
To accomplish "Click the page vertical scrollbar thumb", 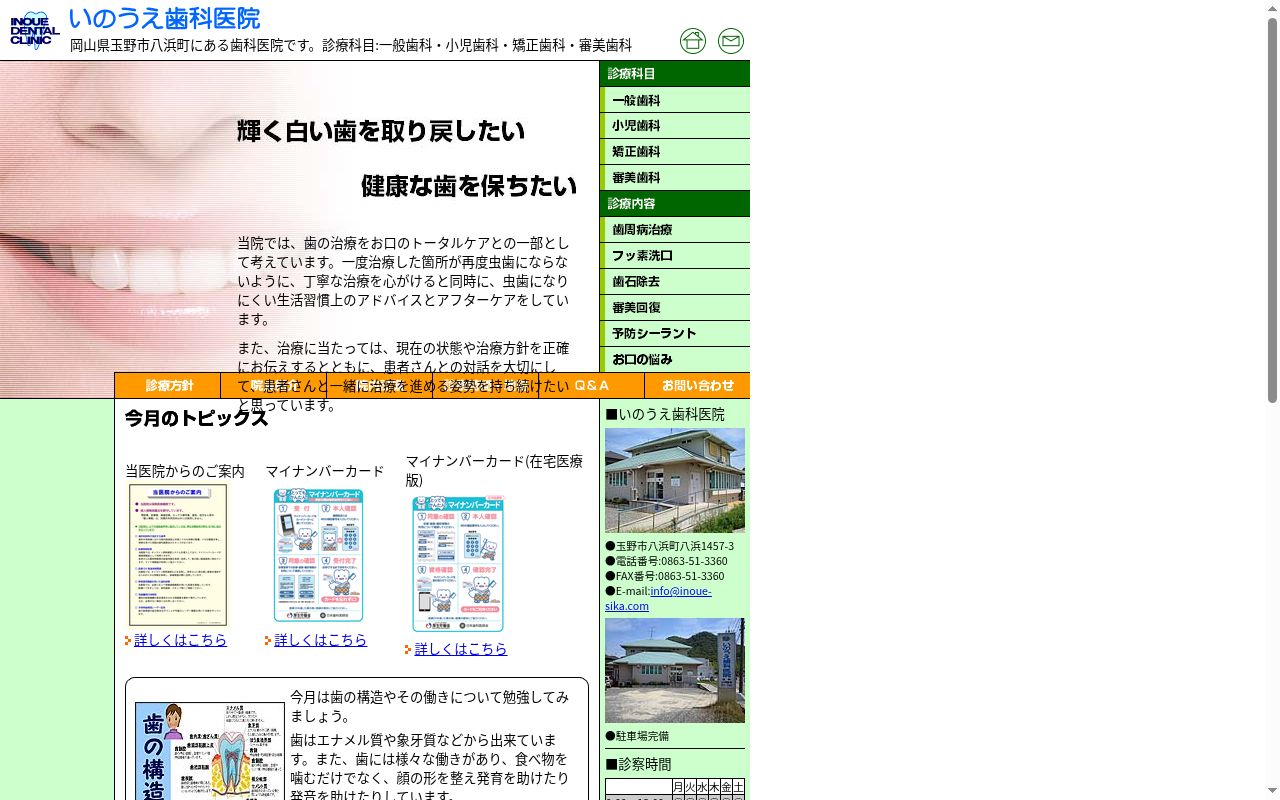I will tap(1272, 210).
